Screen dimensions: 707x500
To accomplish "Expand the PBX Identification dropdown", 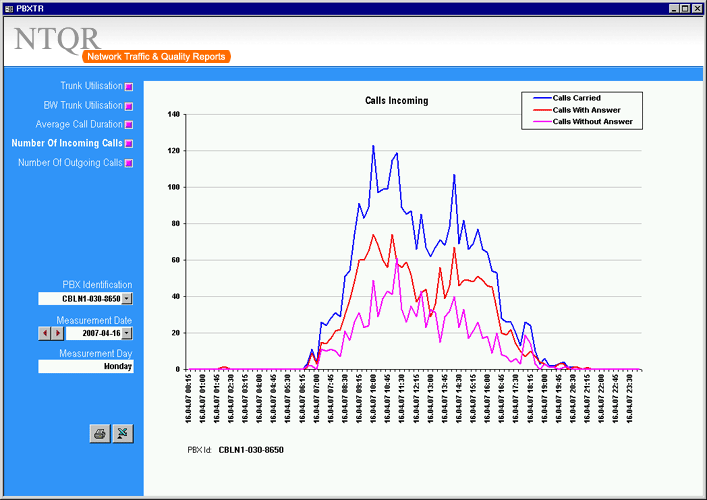I will [x=127, y=298].
